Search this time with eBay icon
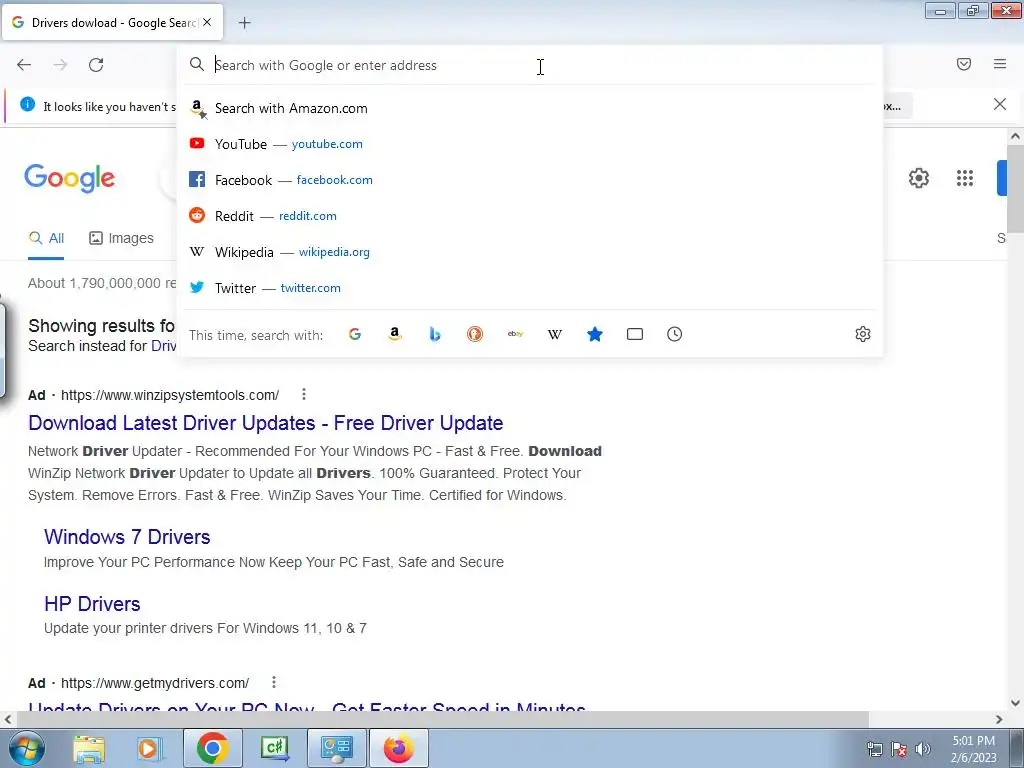 515,334
